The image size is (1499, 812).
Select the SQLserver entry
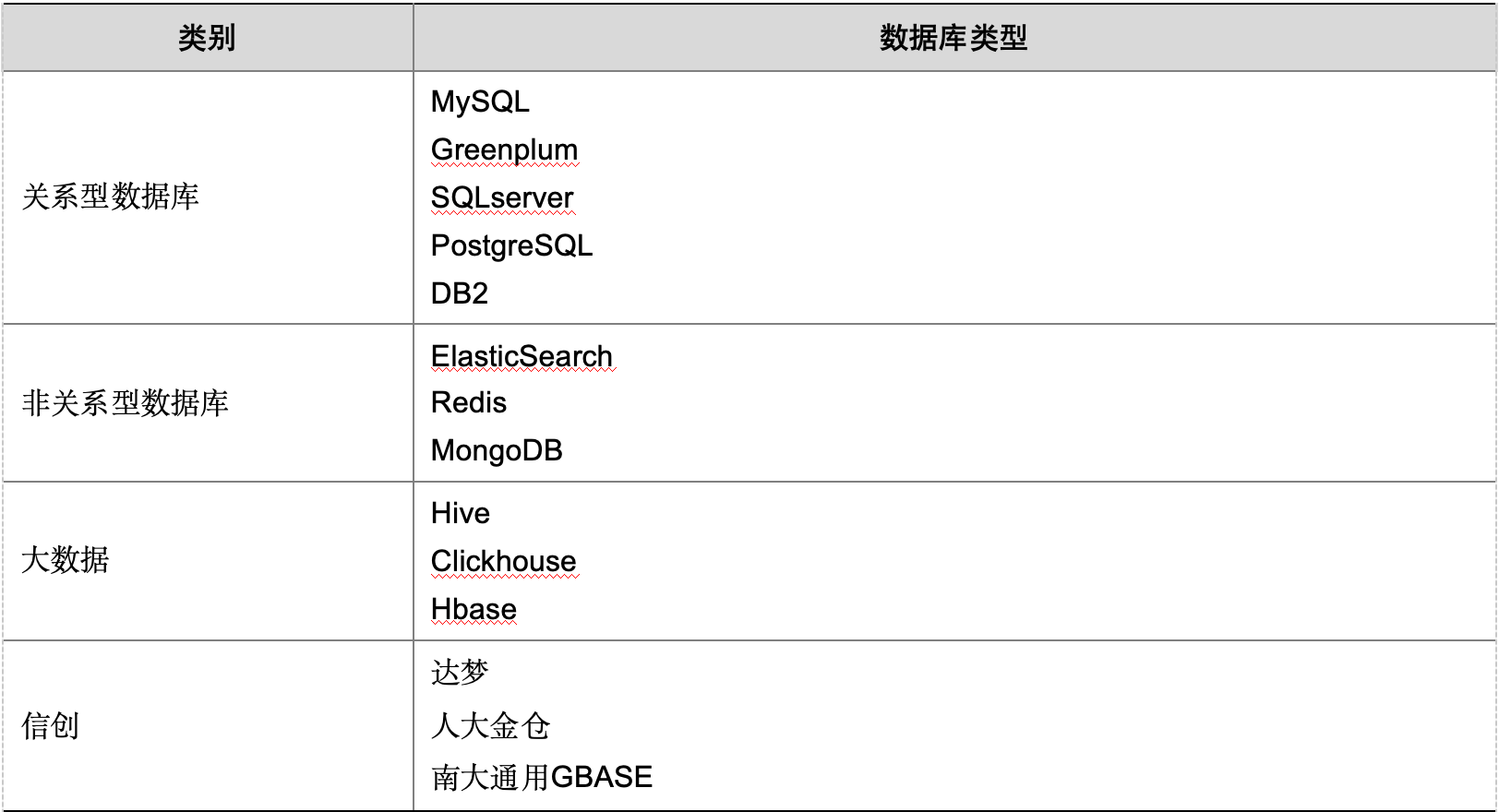click(x=502, y=197)
